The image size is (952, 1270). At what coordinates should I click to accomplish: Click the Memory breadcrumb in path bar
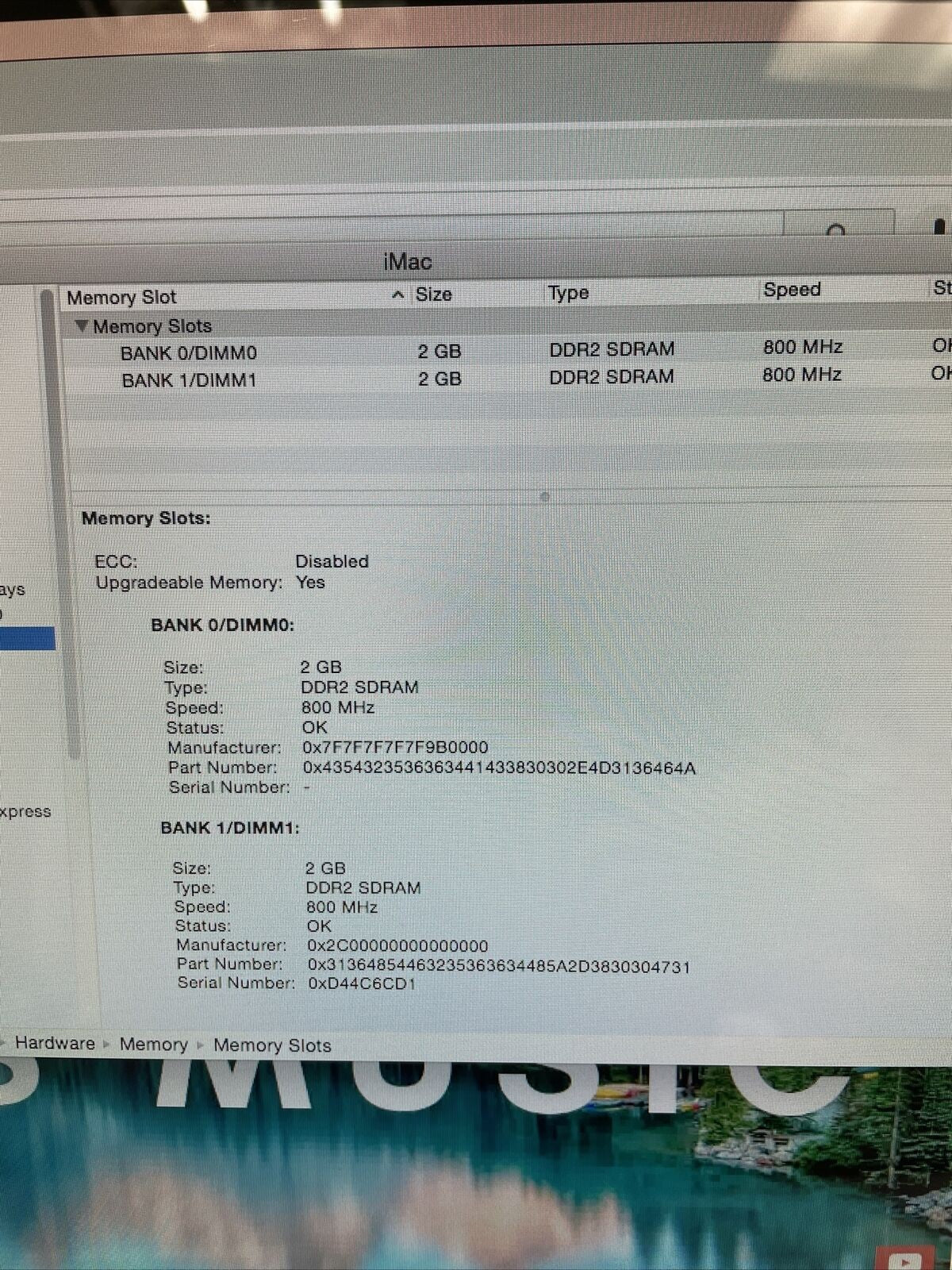[x=153, y=1044]
